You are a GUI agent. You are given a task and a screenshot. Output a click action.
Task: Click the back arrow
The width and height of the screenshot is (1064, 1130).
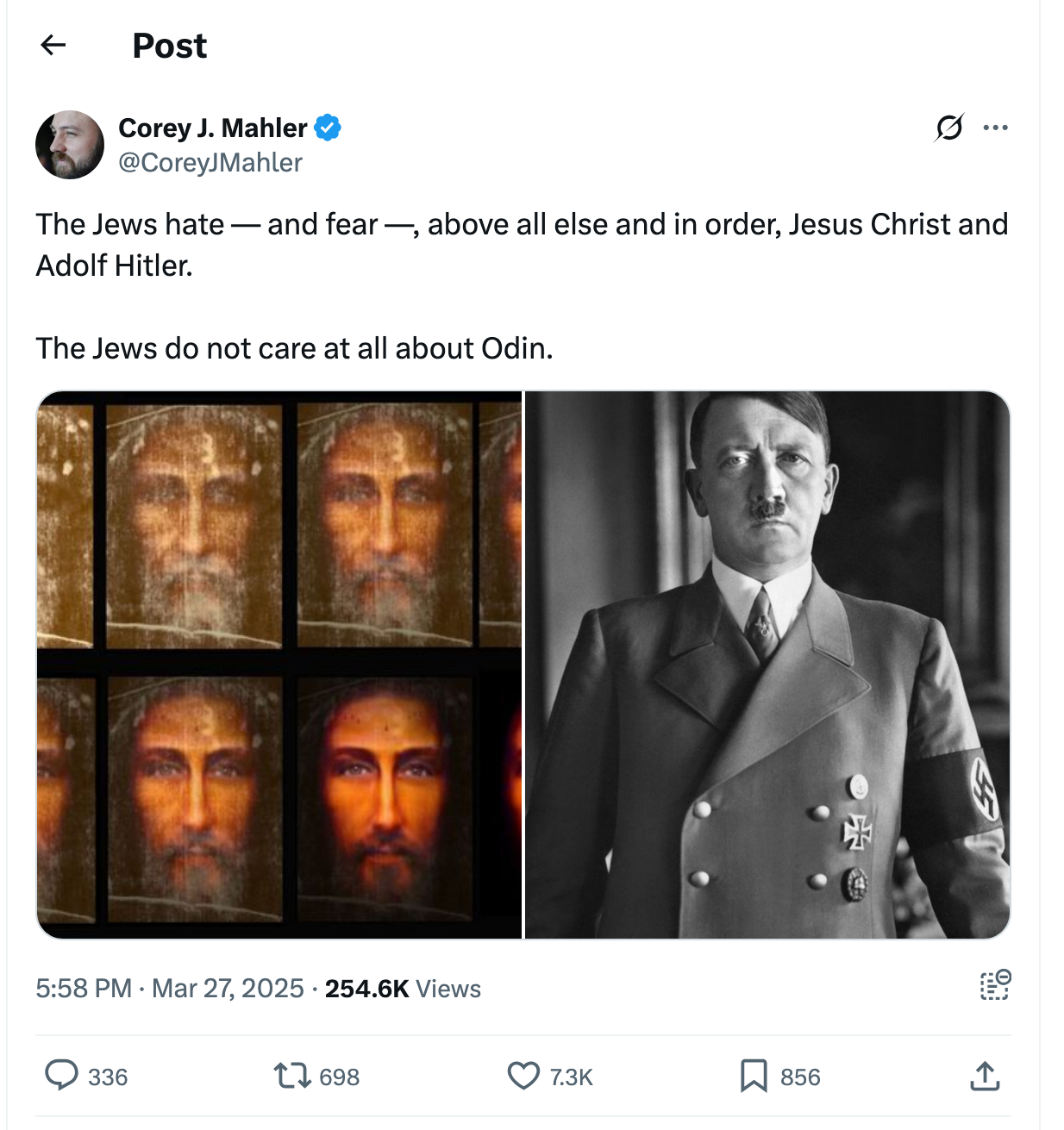(53, 45)
